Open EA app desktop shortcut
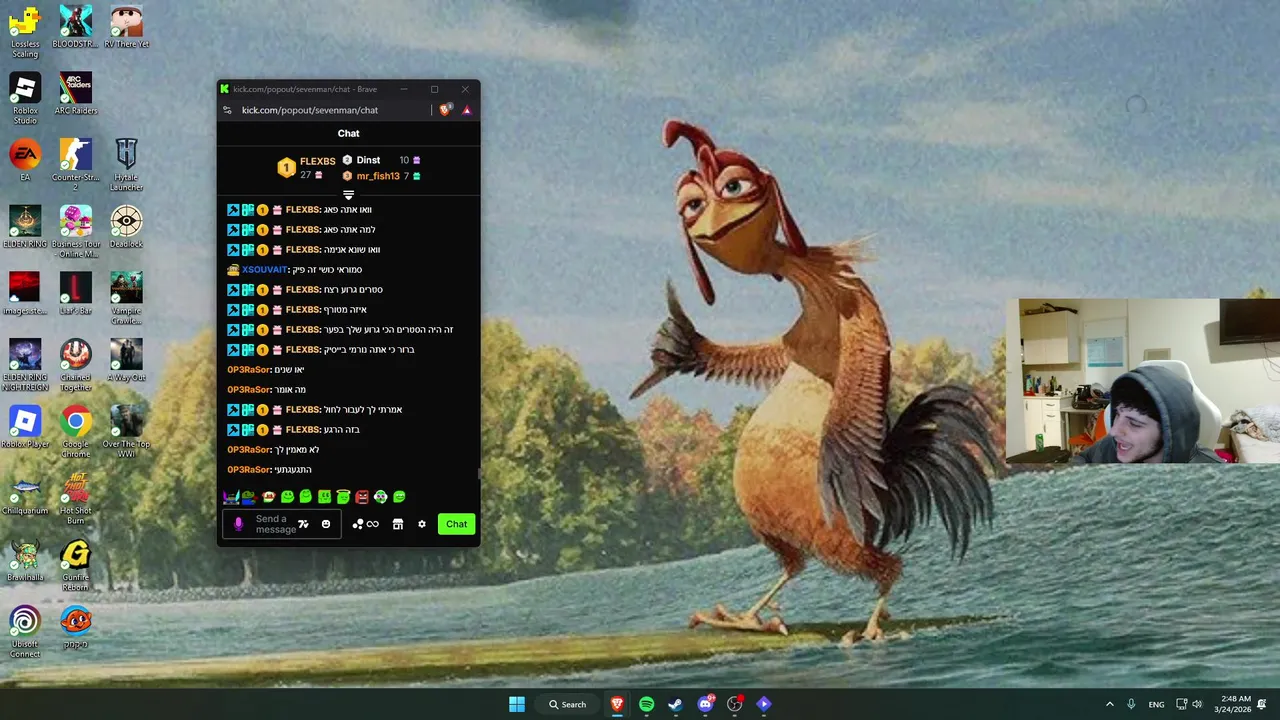 25,160
